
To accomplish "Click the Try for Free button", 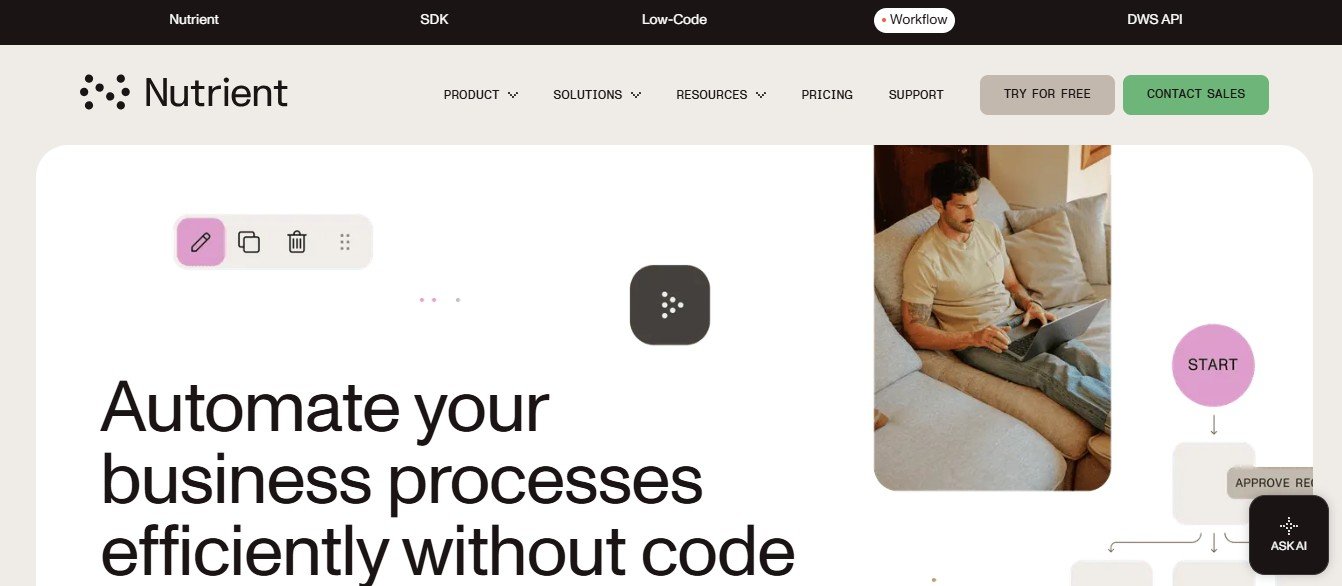I will click(1047, 94).
